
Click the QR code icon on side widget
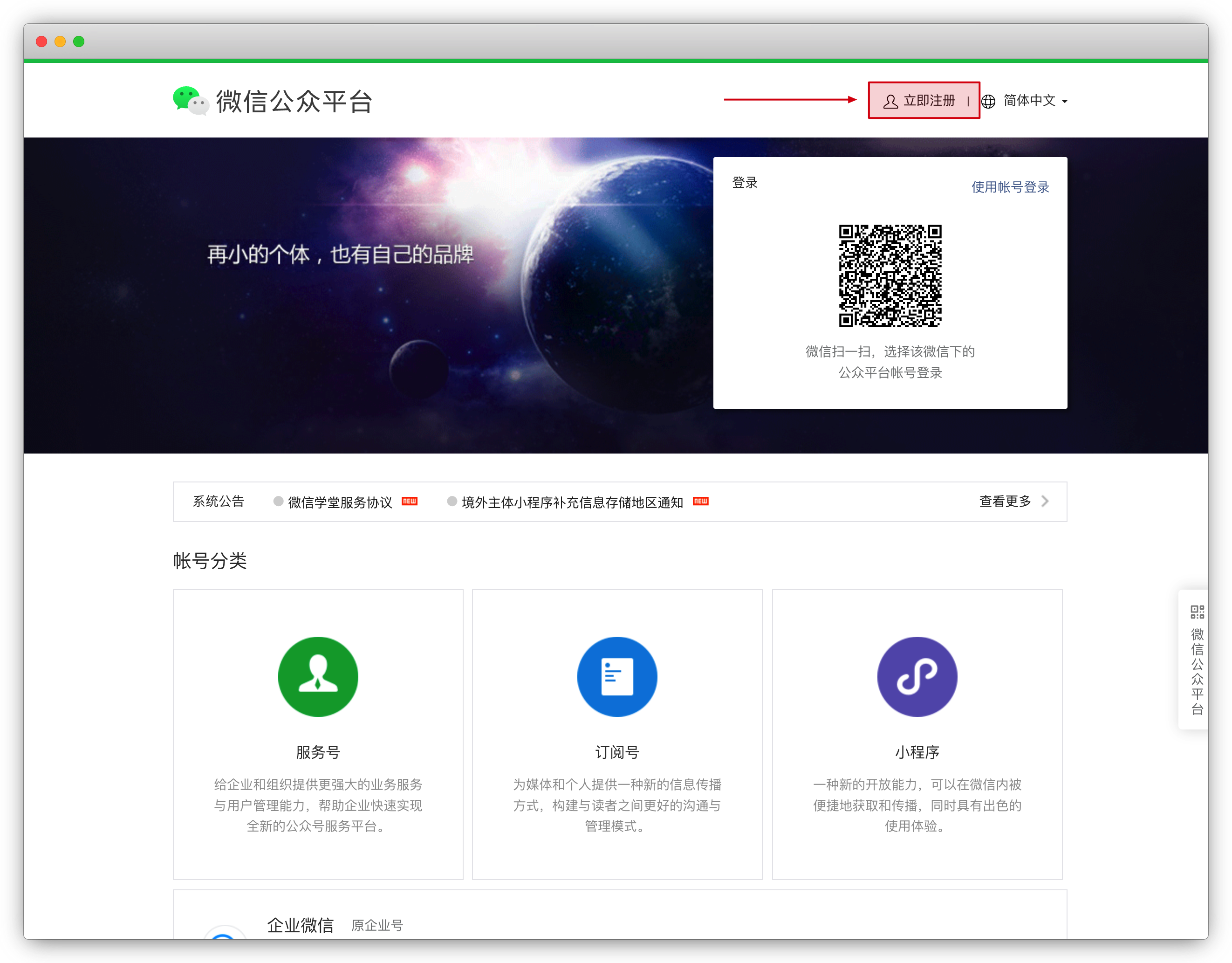1197,612
